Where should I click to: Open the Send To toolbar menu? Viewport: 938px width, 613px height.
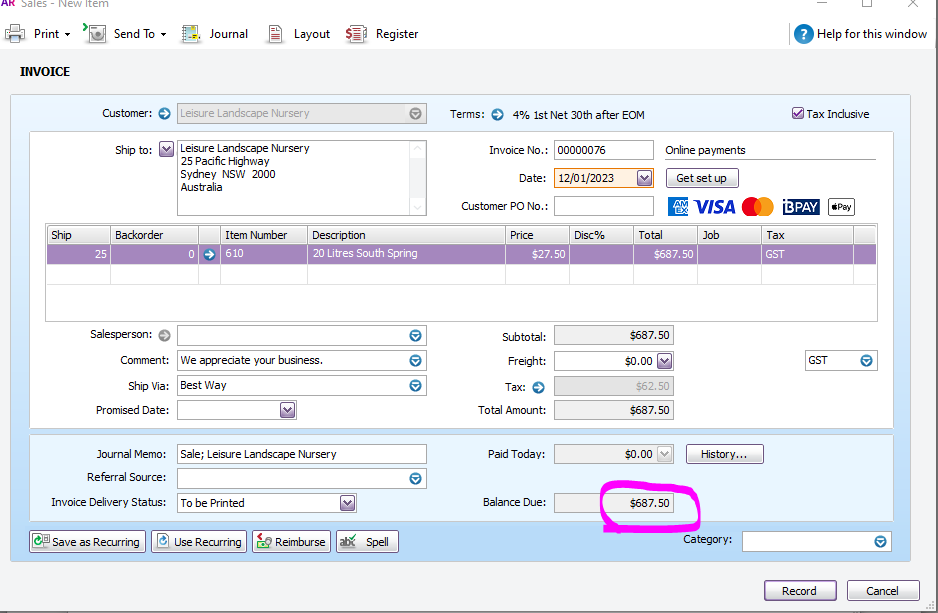click(125, 34)
